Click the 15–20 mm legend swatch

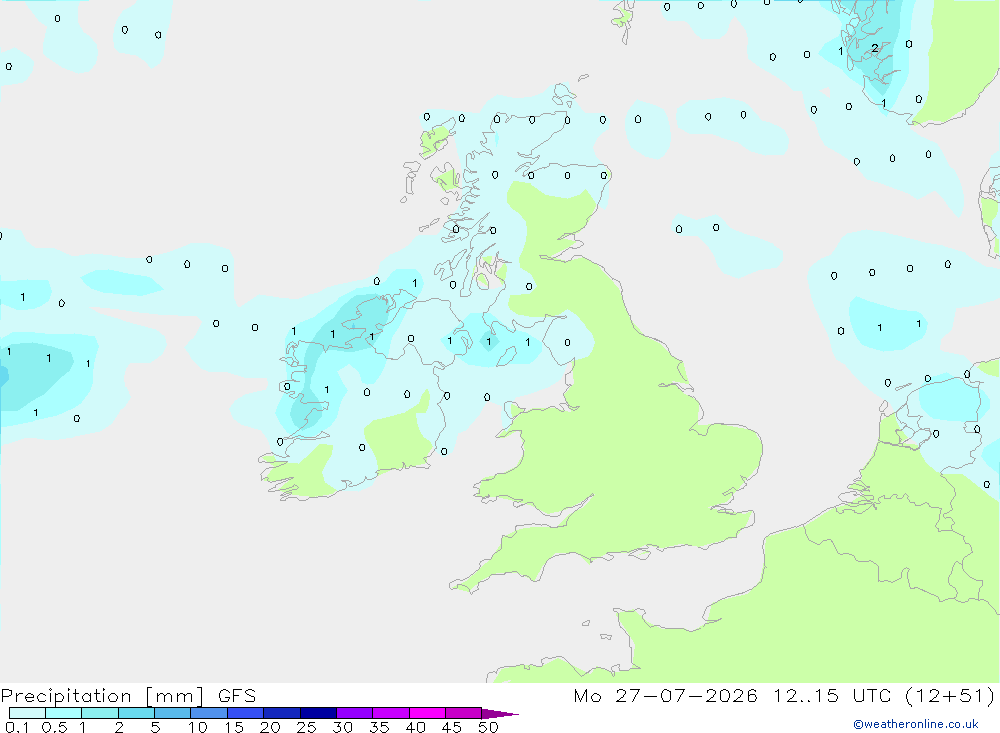[246, 713]
